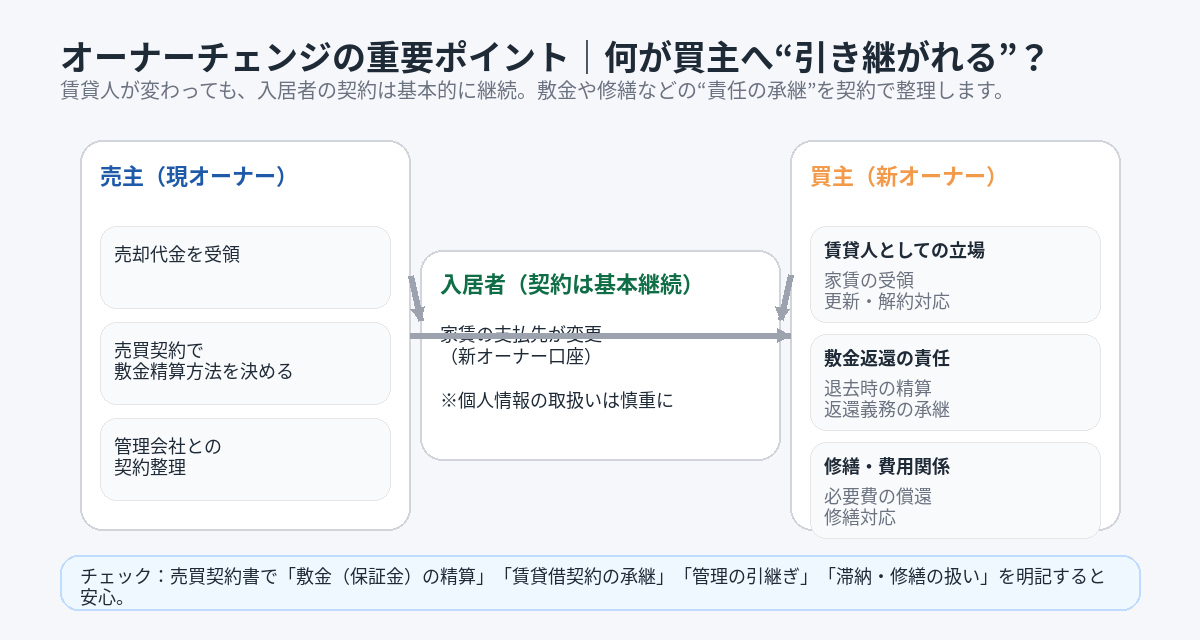
Task: Click the 家賃の受領 line in buyer panel
Action: 869,281
